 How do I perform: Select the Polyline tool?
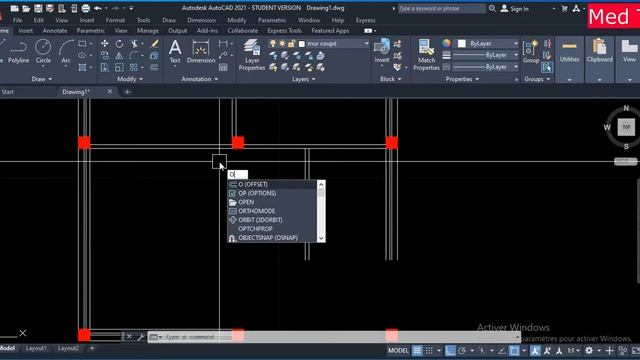[x=18, y=52]
